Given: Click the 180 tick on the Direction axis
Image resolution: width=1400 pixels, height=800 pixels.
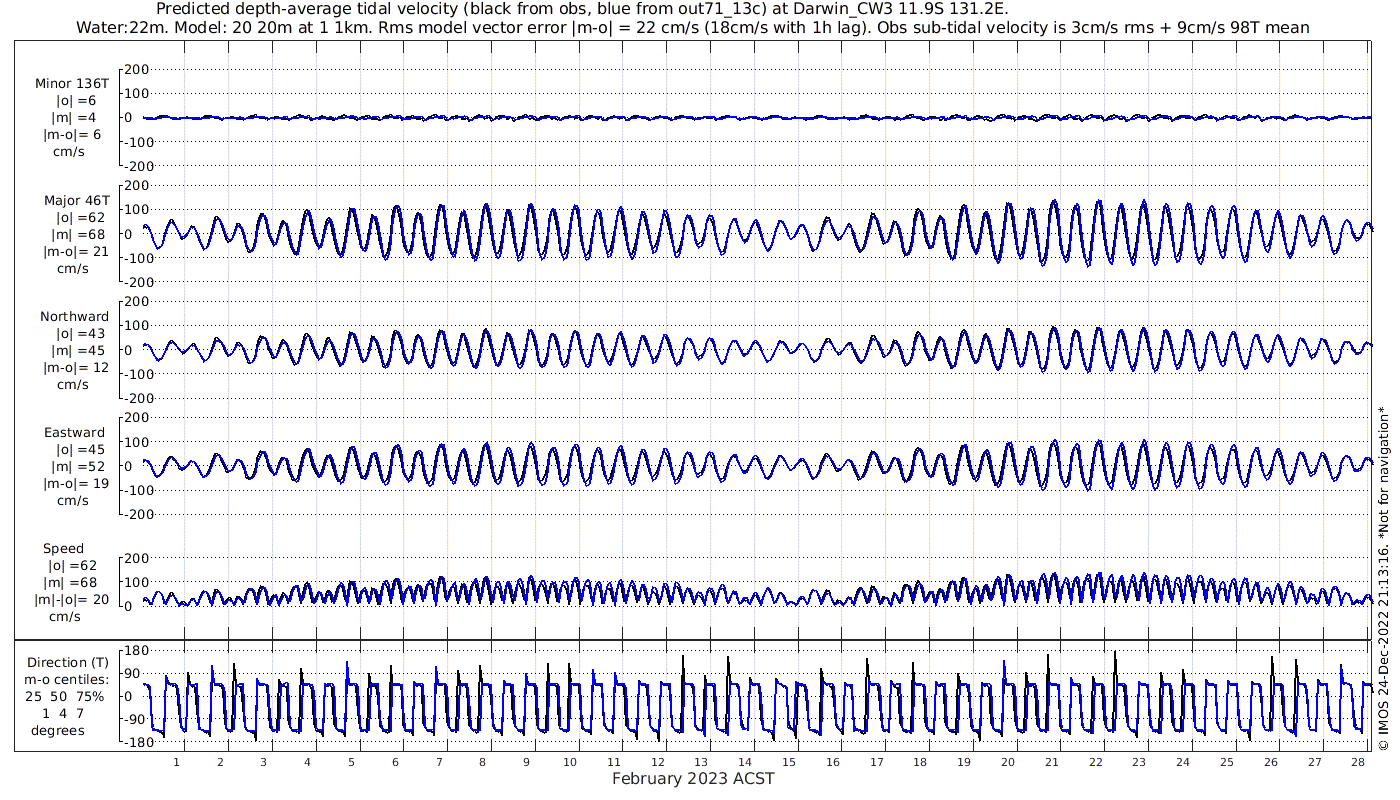Looking at the screenshot, I should click(136, 651).
